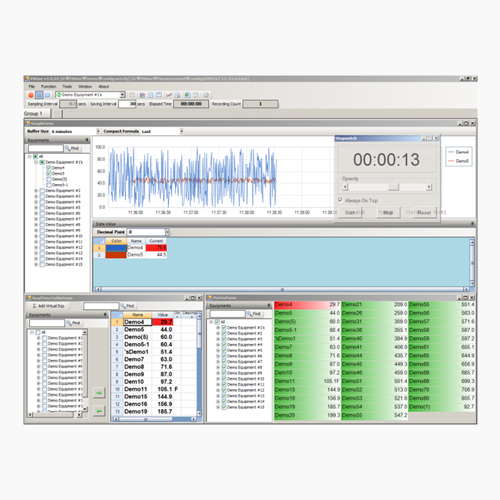Image resolution: width=500 pixels, height=500 pixels.
Task: Check All in realtime table equipment tree
Action: pos(38,332)
